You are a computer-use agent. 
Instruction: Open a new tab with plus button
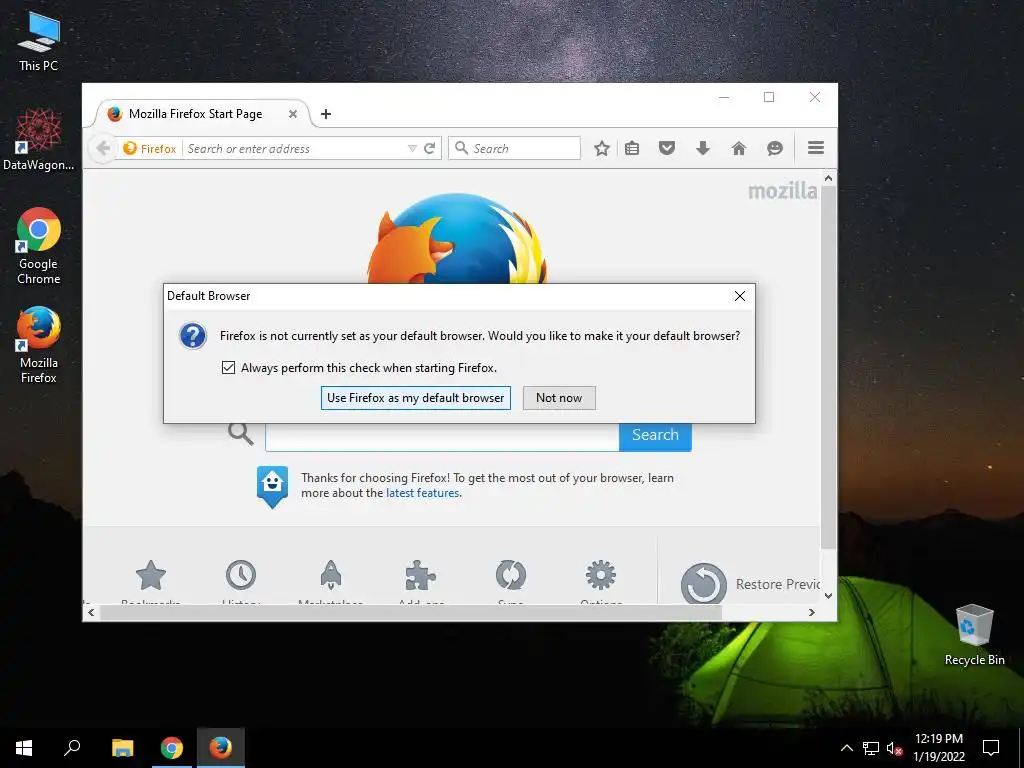326,114
